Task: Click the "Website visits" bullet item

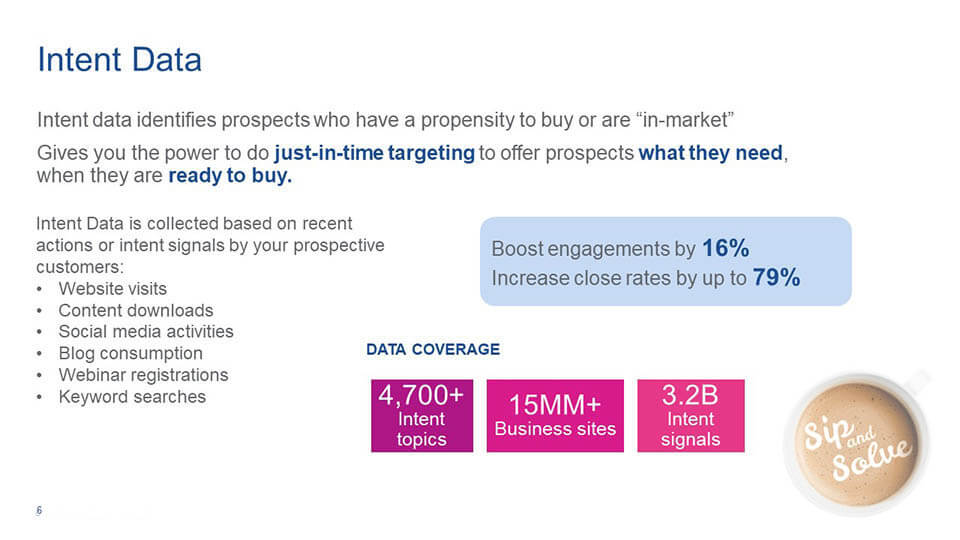Action: tap(113, 289)
